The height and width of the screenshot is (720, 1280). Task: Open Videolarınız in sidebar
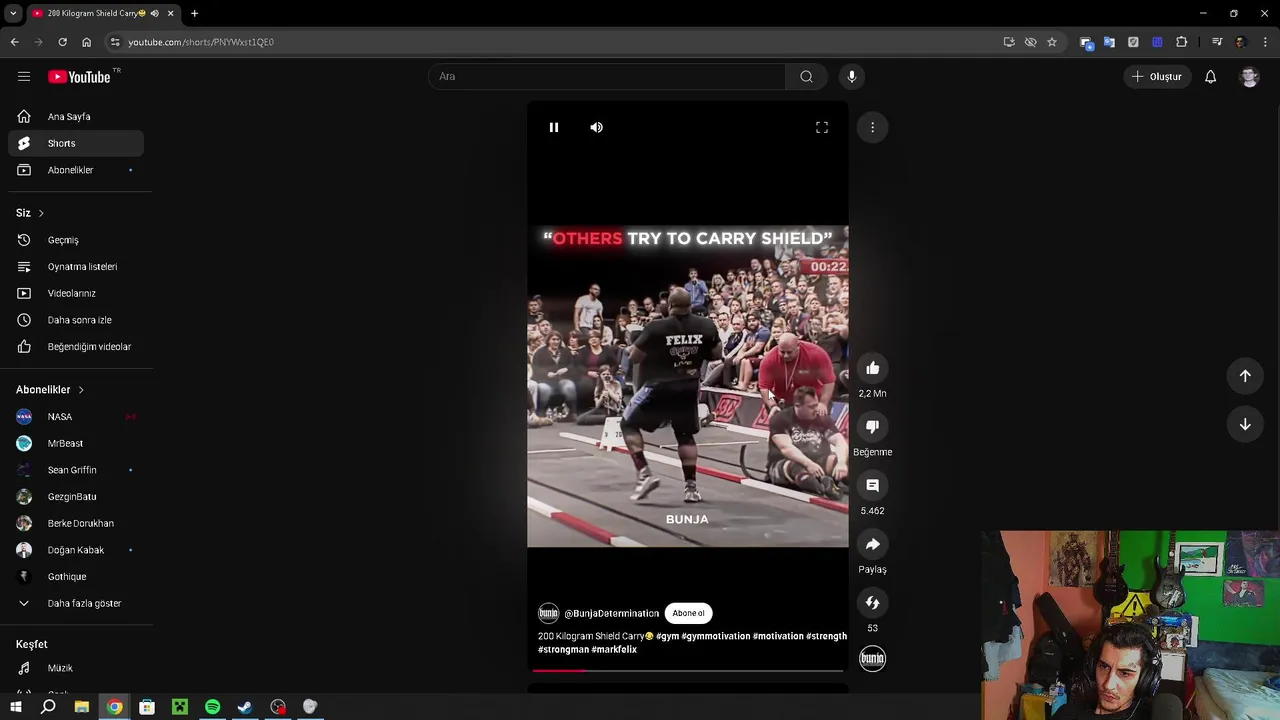(76, 293)
